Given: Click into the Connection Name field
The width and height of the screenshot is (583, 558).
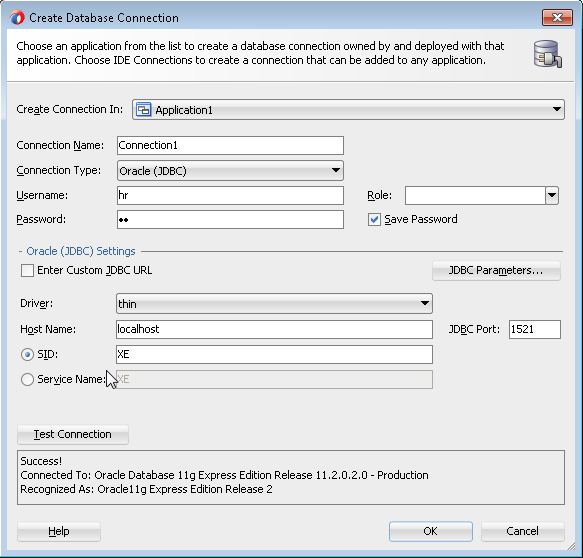Looking at the screenshot, I should click(x=230, y=145).
